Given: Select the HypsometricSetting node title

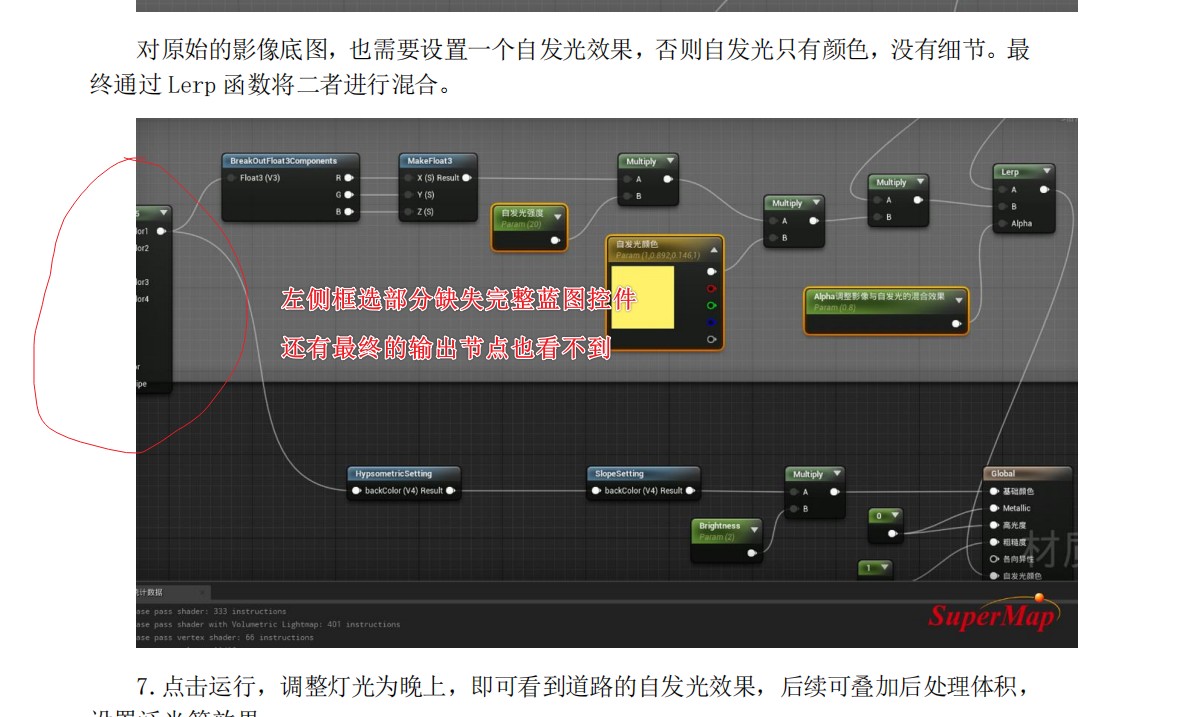Looking at the screenshot, I should pyautogui.click(x=393, y=473).
